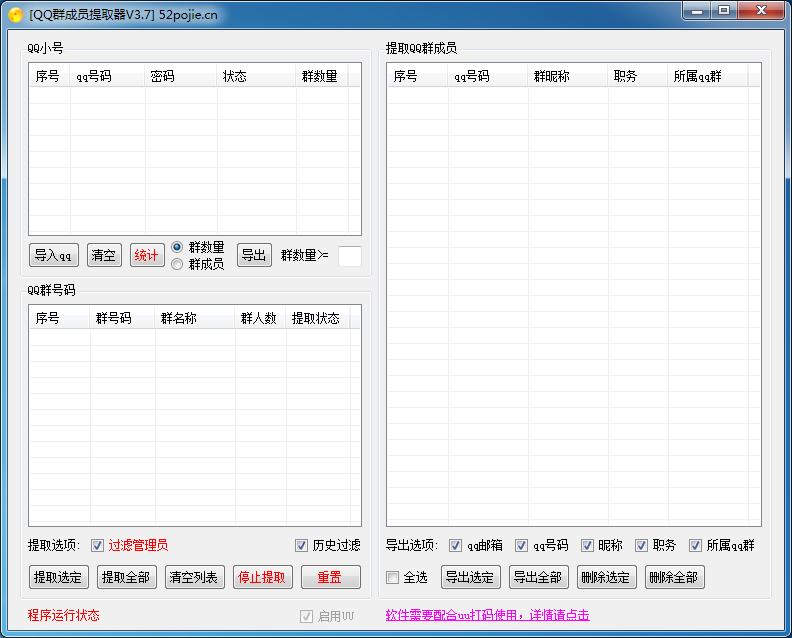
Task: Click the red 统计 button
Action: (147, 255)
